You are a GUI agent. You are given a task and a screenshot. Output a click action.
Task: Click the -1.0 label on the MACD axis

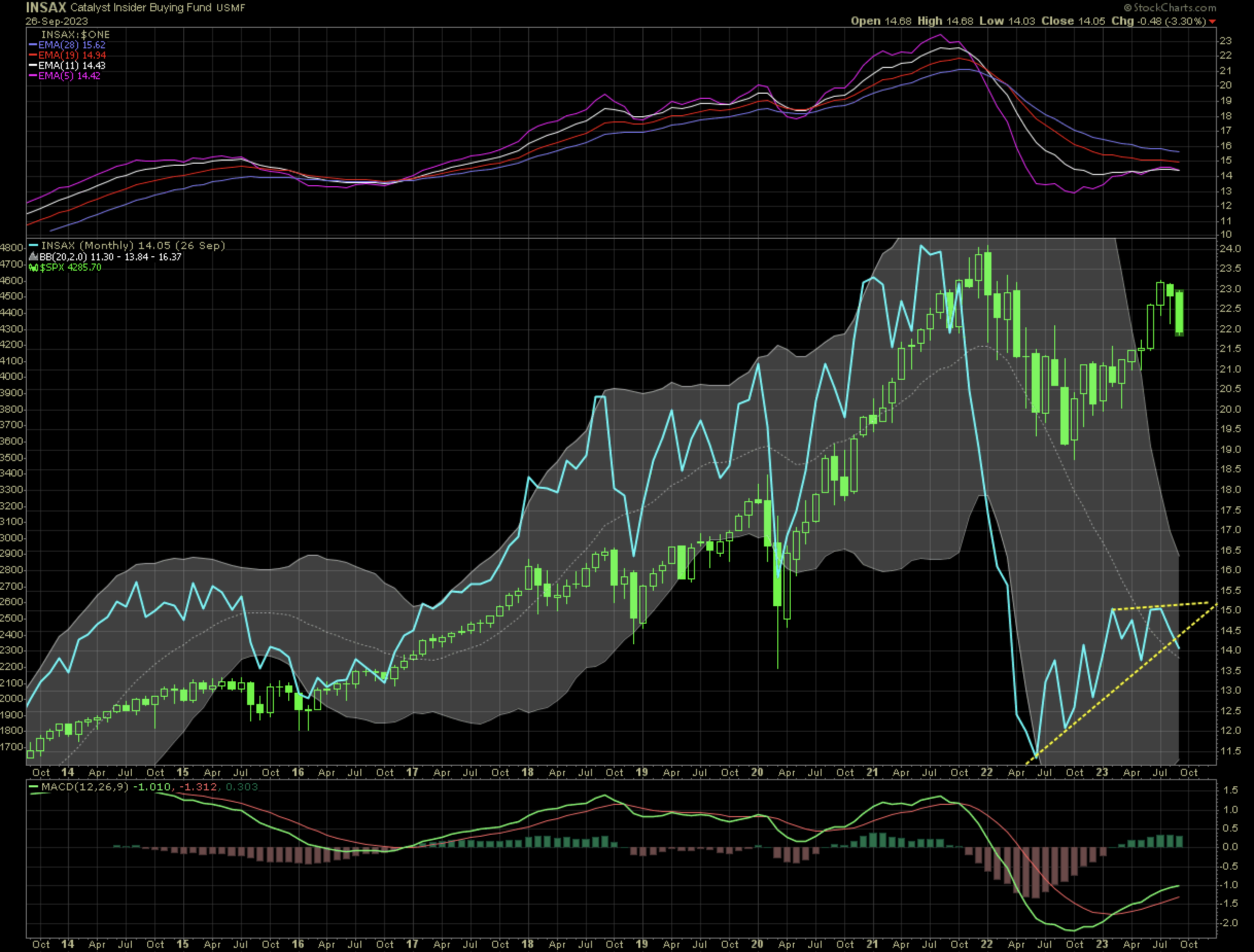[x=1228, y=885]
